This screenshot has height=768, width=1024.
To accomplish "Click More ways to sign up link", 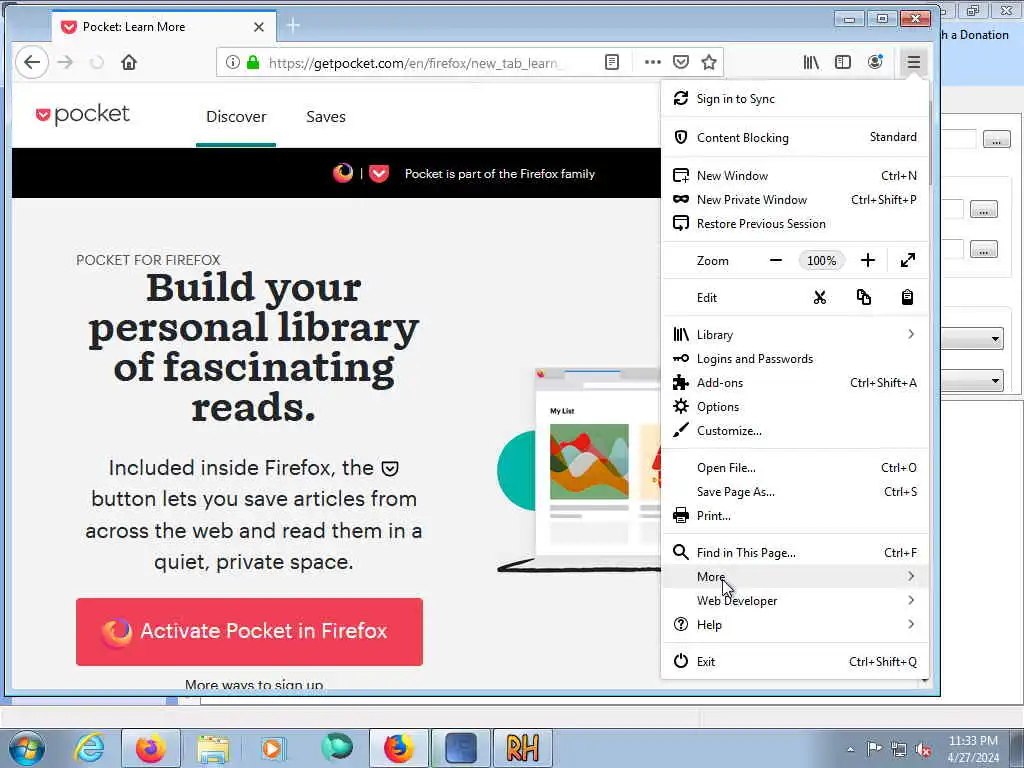I will [254, 684].
